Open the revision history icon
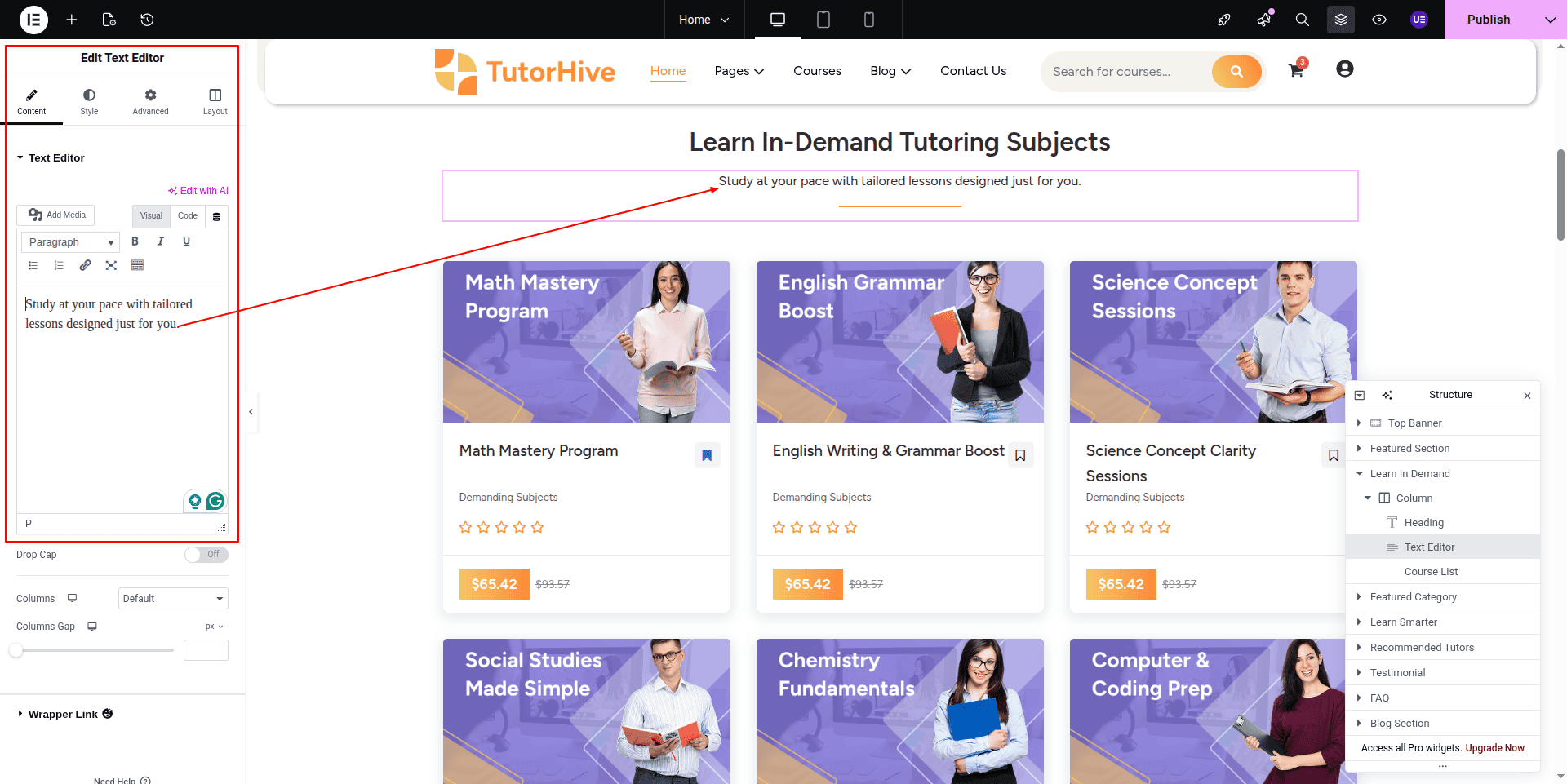The height and width of the screenshot is (784, 1567). 147,20
